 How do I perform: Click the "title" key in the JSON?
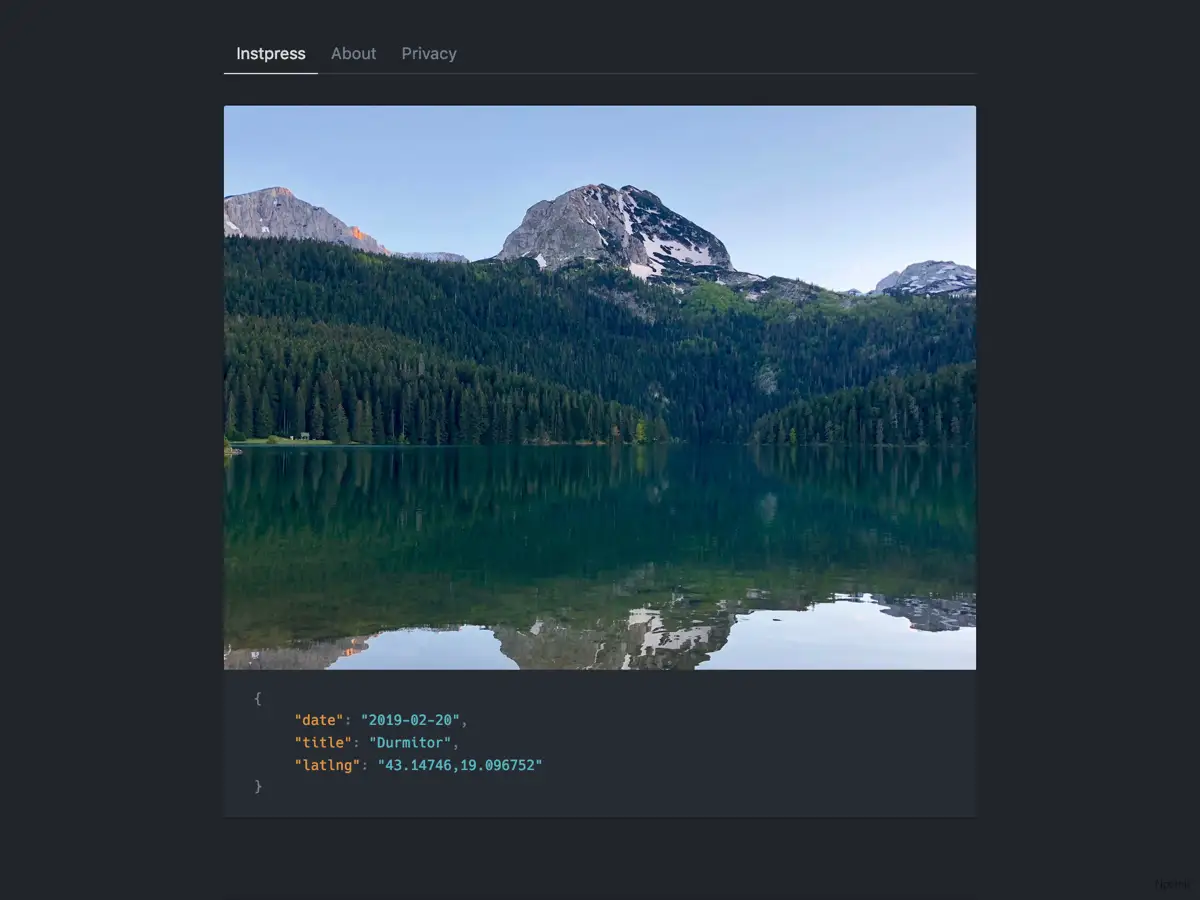pyautogui.click(x=323, y=743)
